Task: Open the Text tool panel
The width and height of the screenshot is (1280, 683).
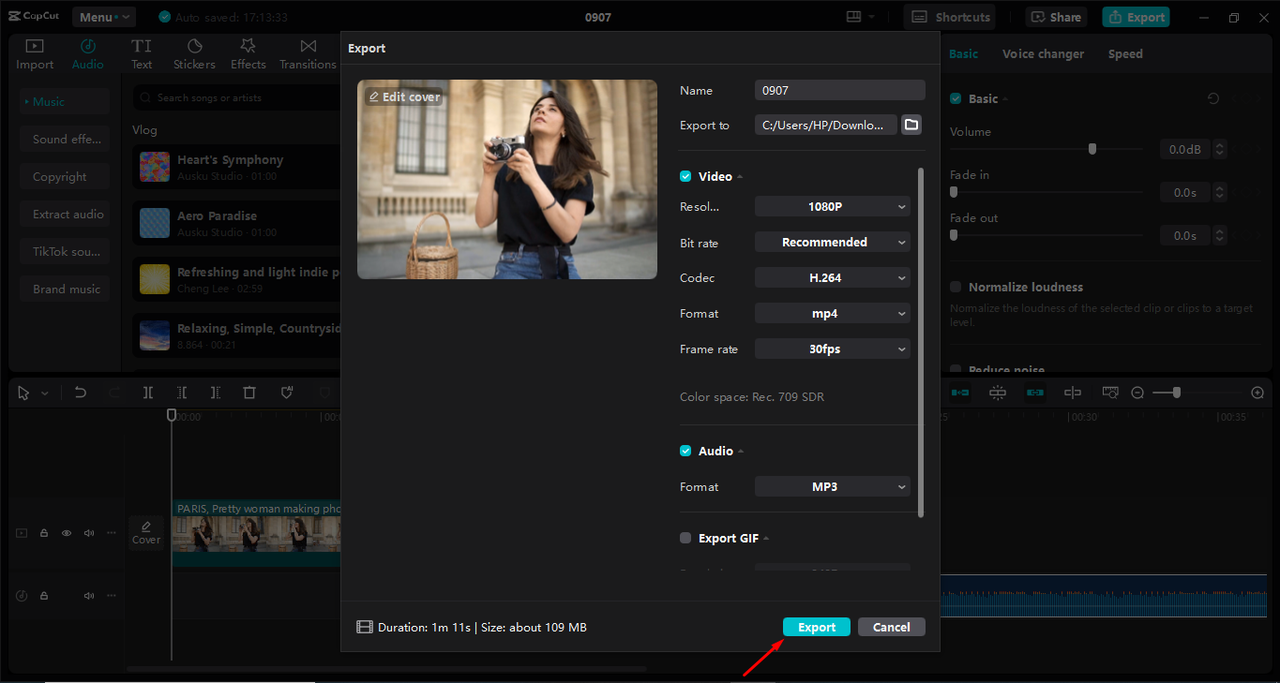Action: [x=142, y=54]
